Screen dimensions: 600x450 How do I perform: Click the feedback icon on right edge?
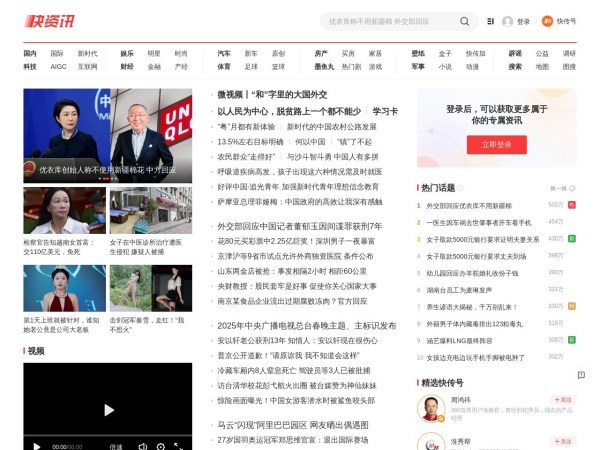click(581, 374)
